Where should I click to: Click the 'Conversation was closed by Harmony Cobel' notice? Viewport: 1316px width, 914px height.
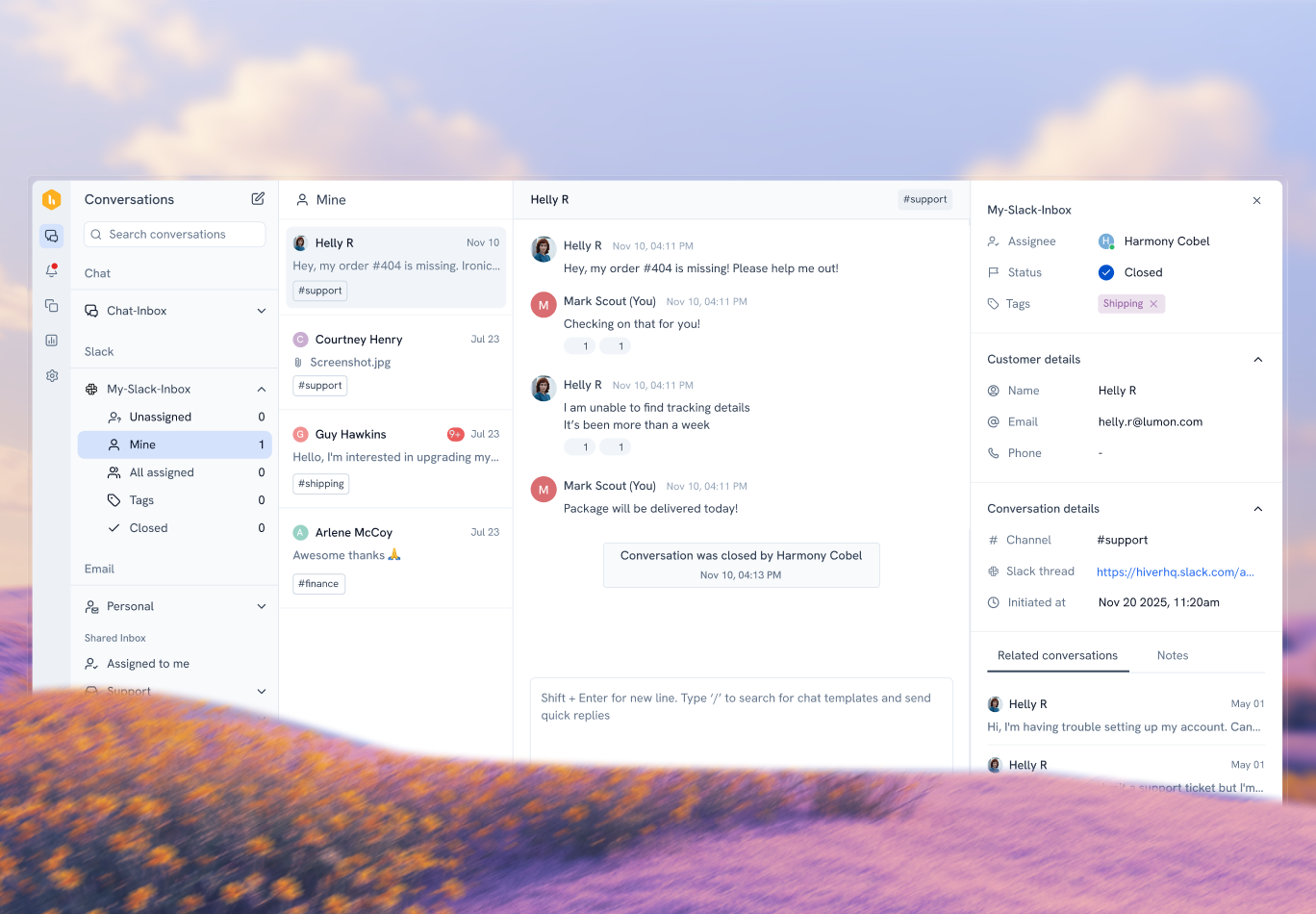point(742,565)
